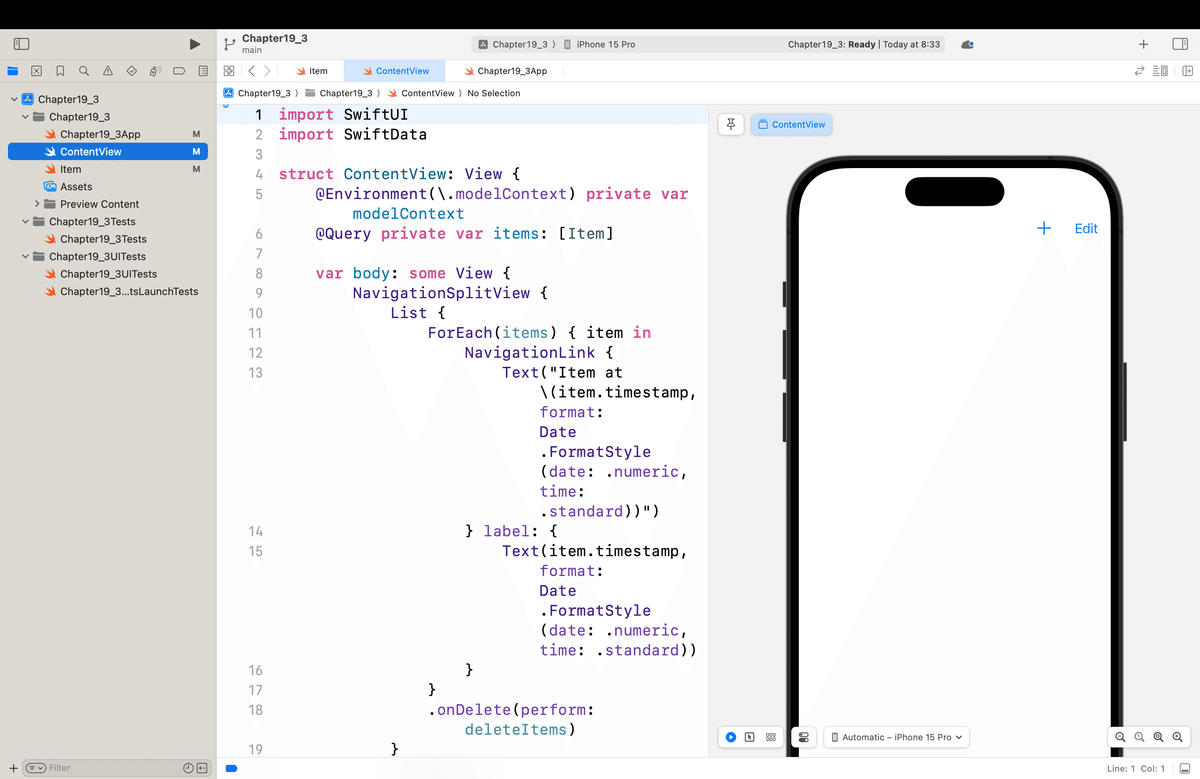Collapse the Chapter19_3Tests group
The height and width of the screenshot is (779, 1200).
[25, 222]
